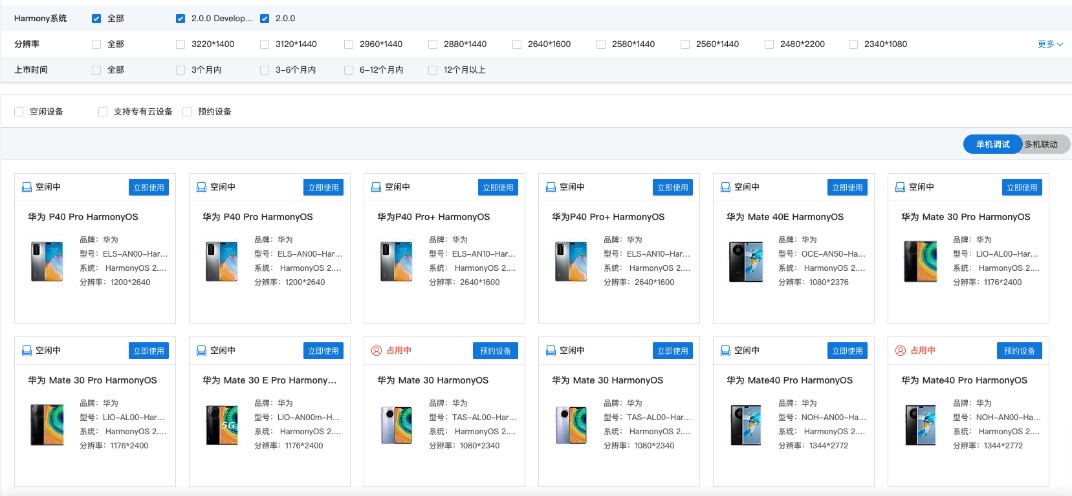Uncheck 2.0.0 Develop... system version filter
This screenshot has width=1072, height=496.
click(180, 18)
